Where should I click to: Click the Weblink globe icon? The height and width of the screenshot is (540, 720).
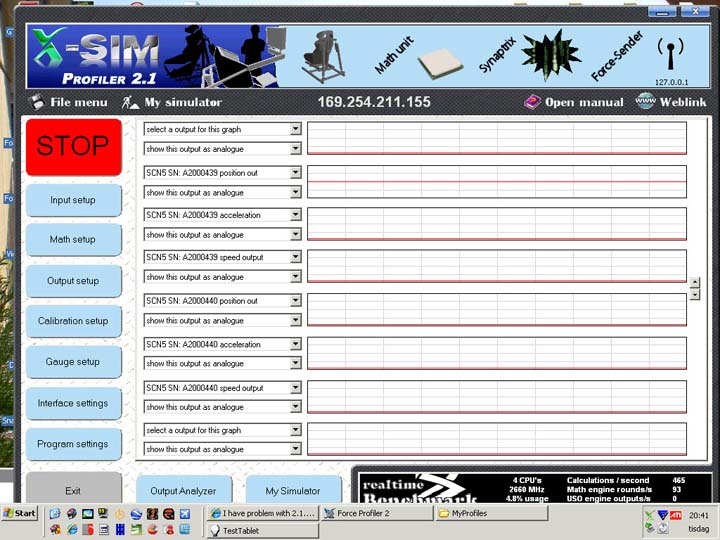click(646, 102)
